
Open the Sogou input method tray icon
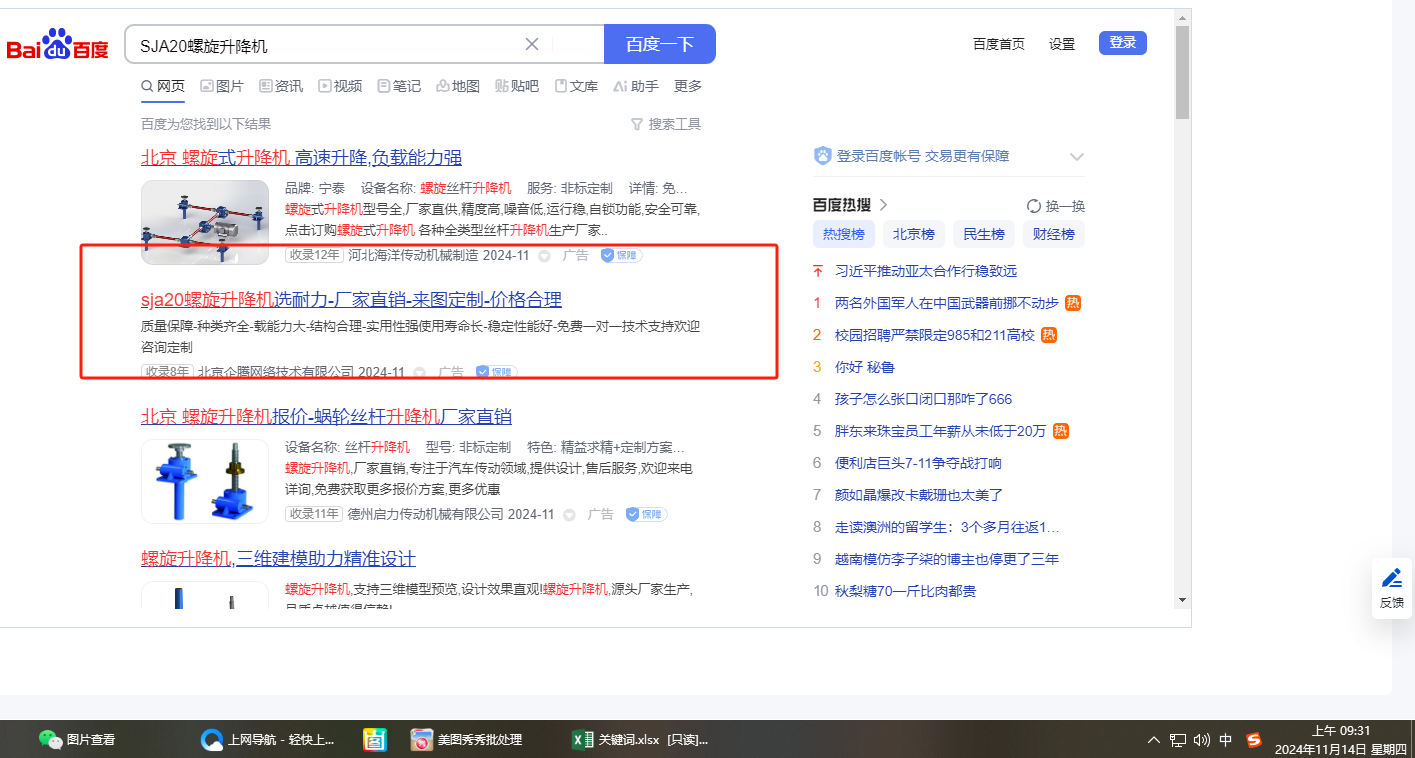tap(1254, 740)
